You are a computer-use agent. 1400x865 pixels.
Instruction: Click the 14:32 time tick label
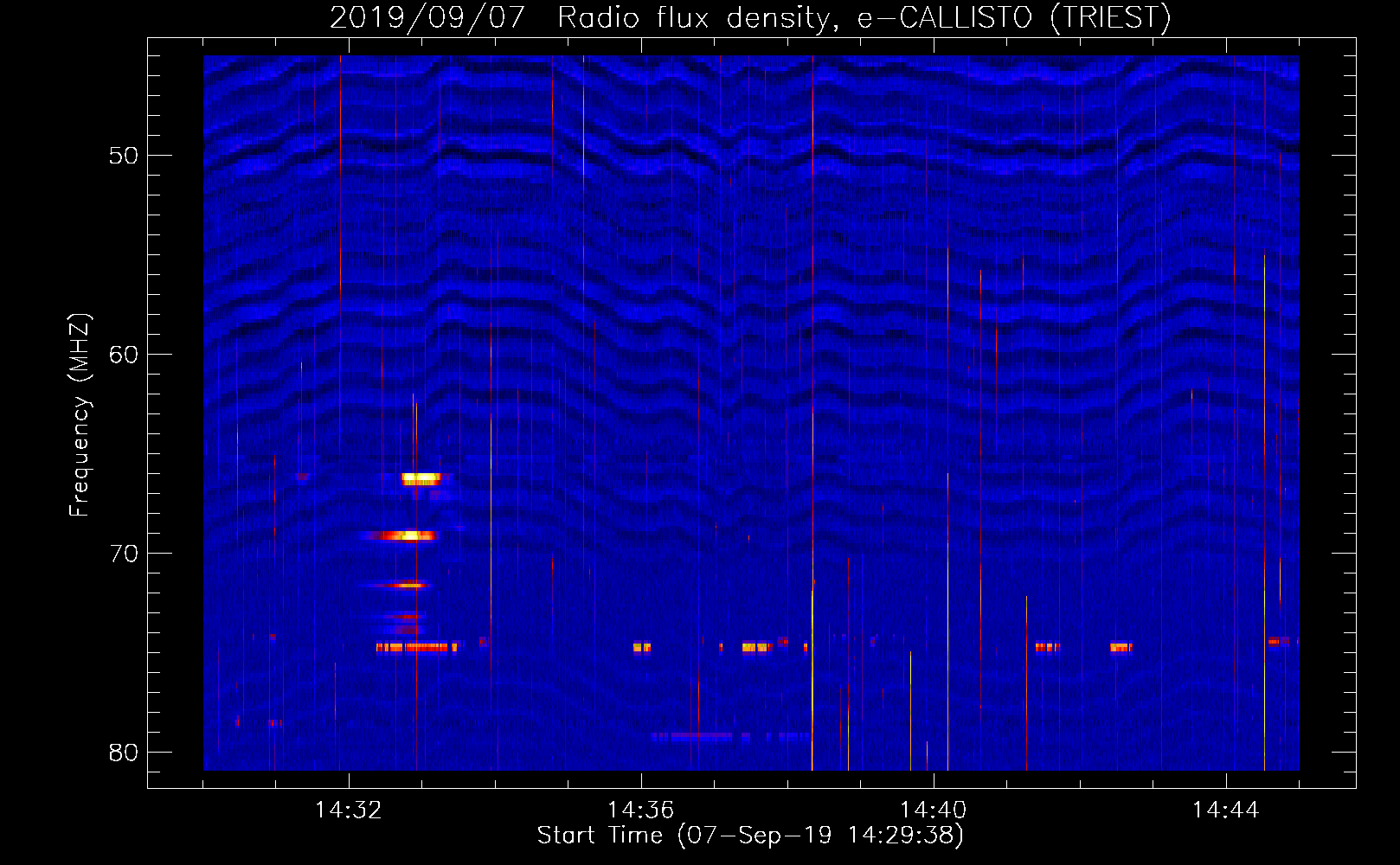(349, 811)
